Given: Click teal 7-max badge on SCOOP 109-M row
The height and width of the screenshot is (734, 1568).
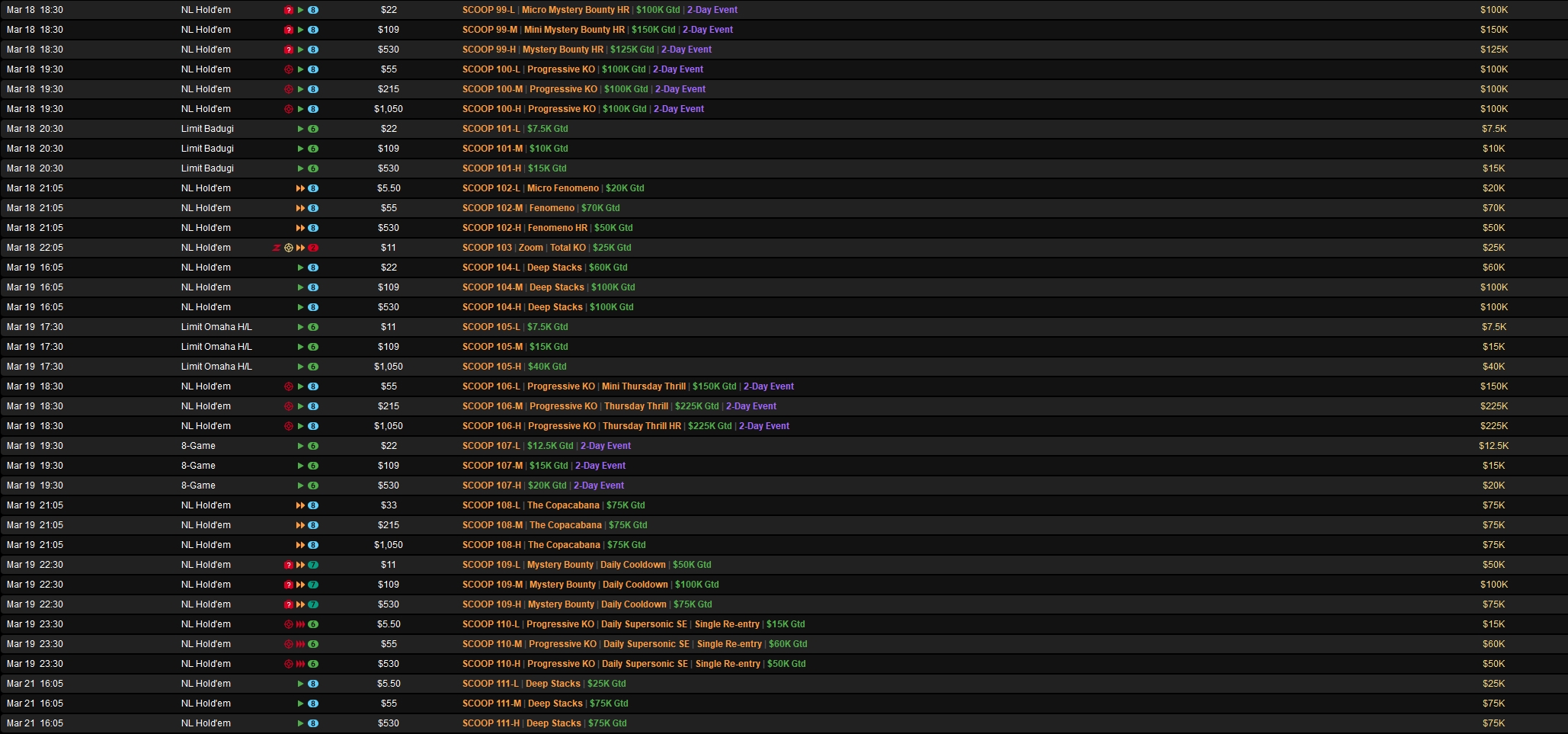Looking at the screenshot, I should click(x=313, y=585).
